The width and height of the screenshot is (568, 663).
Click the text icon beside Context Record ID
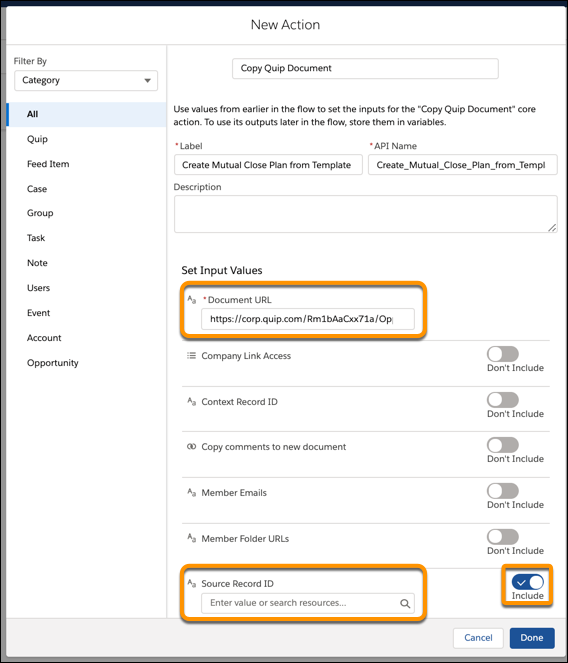pyautogui.click(x=192, y=401)
